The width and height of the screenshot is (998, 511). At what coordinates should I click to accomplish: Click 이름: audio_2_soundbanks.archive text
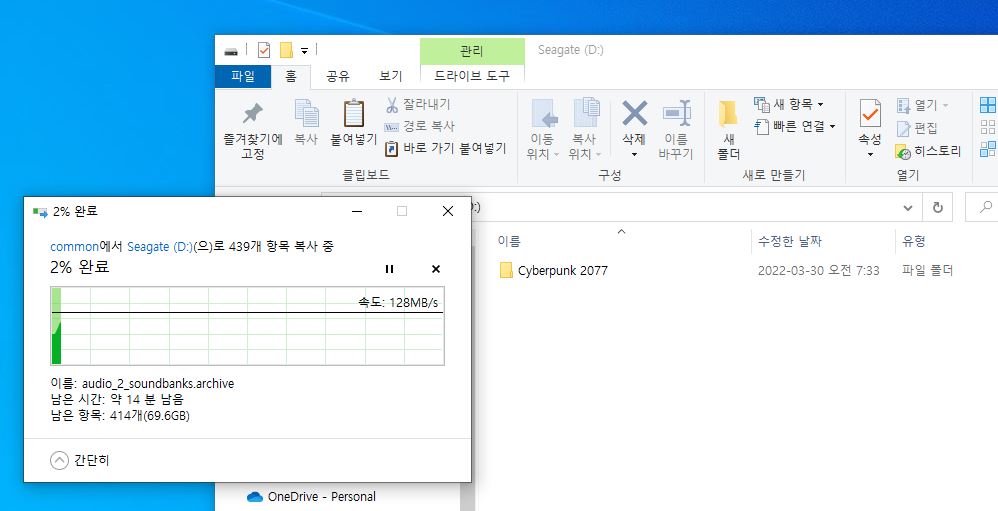pos(142,384)
